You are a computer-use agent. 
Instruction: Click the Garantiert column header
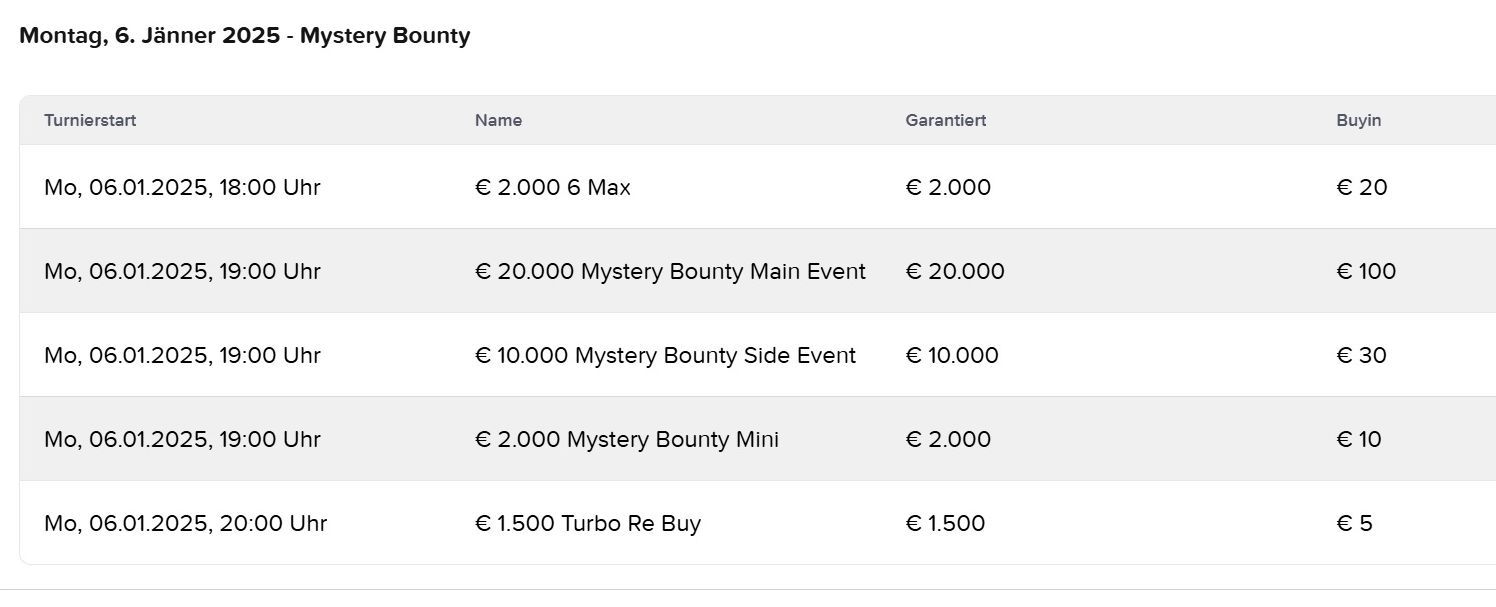point(945,120)
